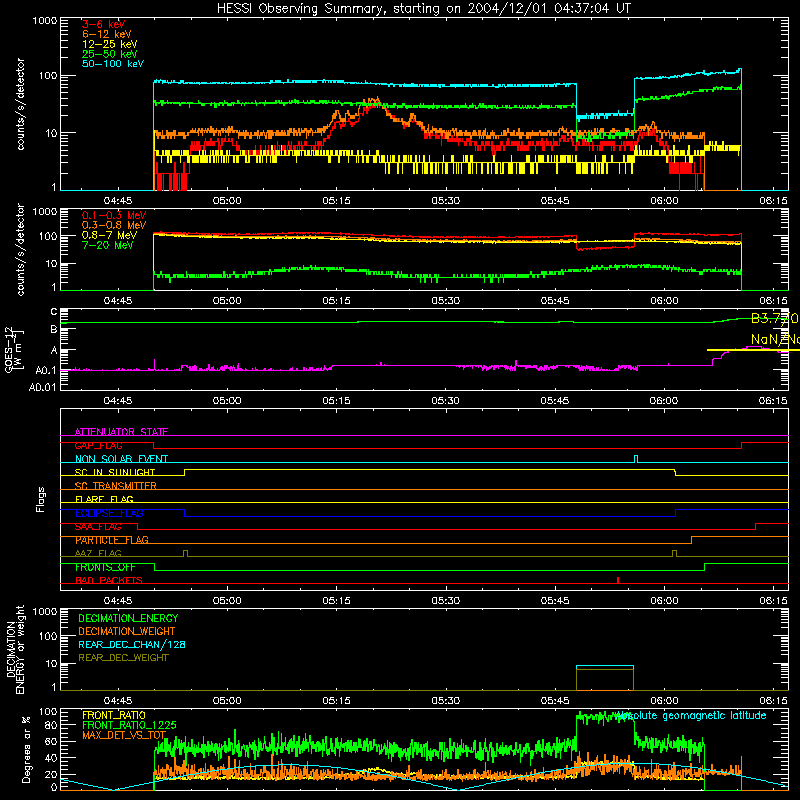This screenshot has width=800, height=800.
Task: Click the 0.3-0.8 MeV legend entry
Action: pos(114,225)
